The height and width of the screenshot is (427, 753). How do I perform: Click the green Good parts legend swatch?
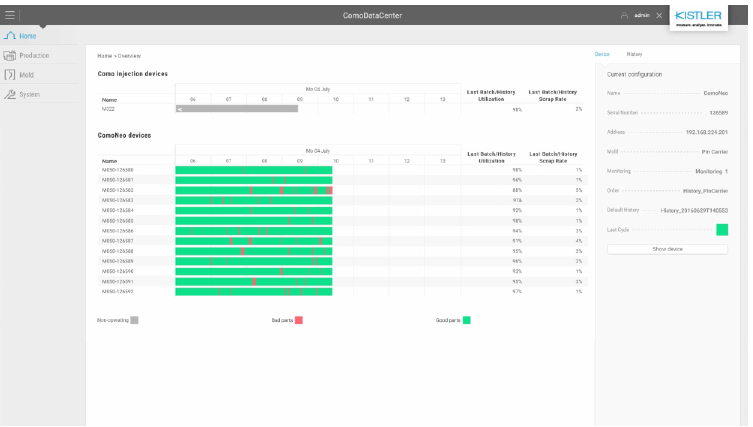coord(466,320)
